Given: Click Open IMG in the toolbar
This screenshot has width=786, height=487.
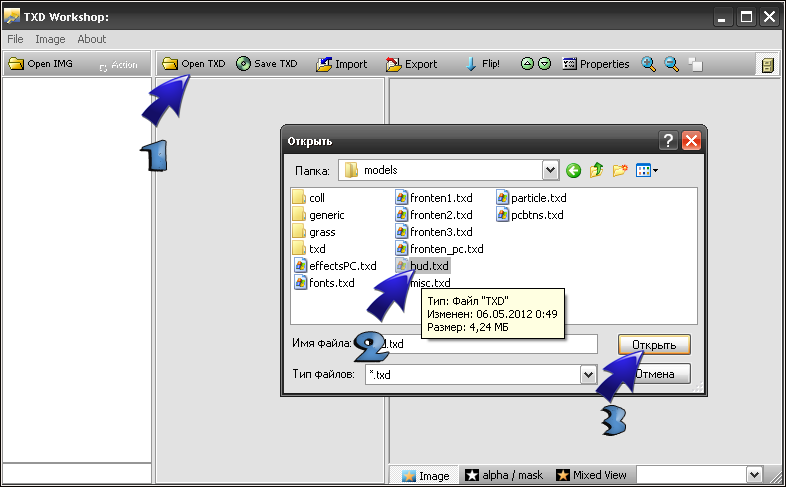Looking at the screenshot, I should pyautogui.click(x=41, y=64).
